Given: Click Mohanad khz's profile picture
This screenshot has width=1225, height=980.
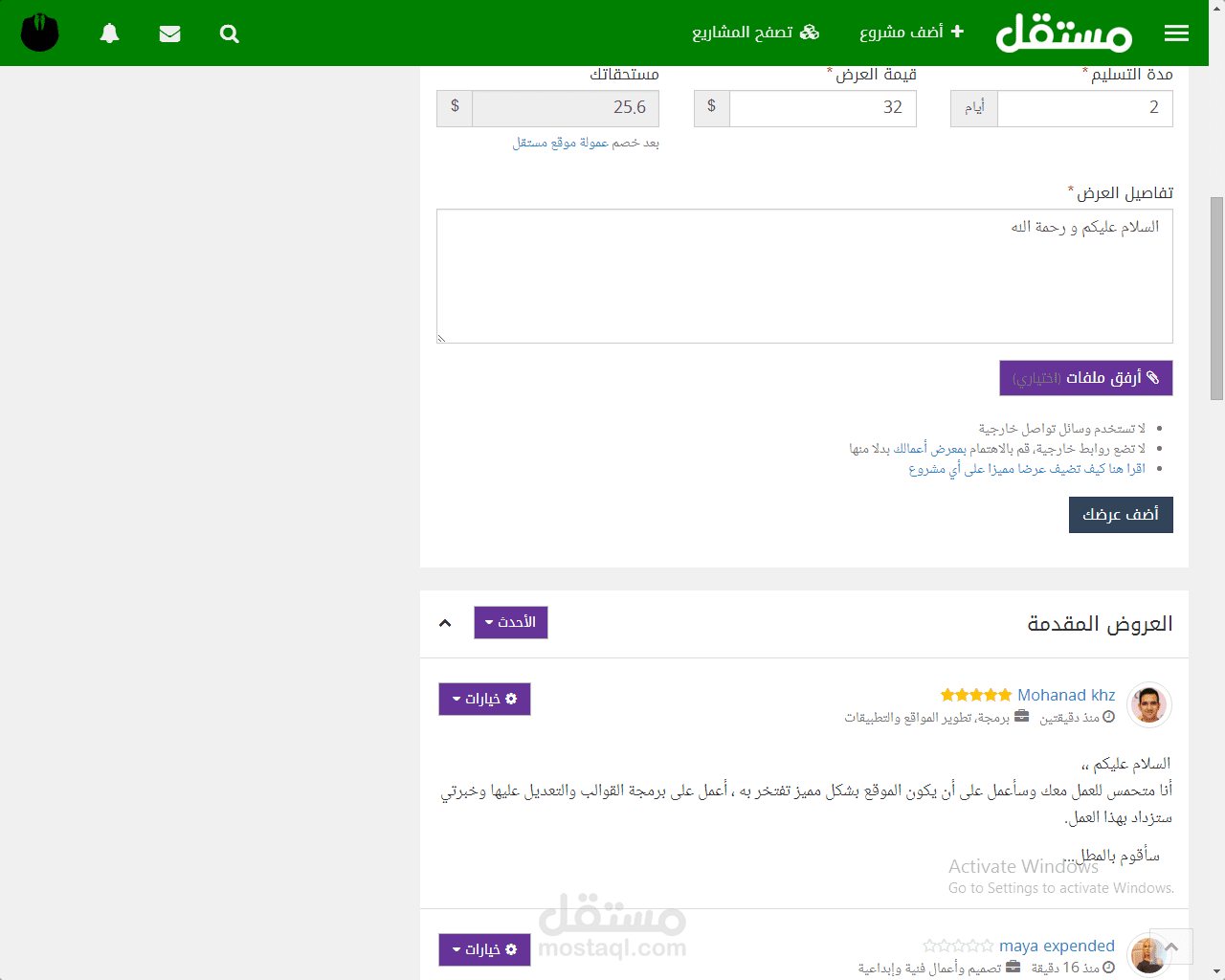Looking at the screenshot, I should click(1148, 703).
